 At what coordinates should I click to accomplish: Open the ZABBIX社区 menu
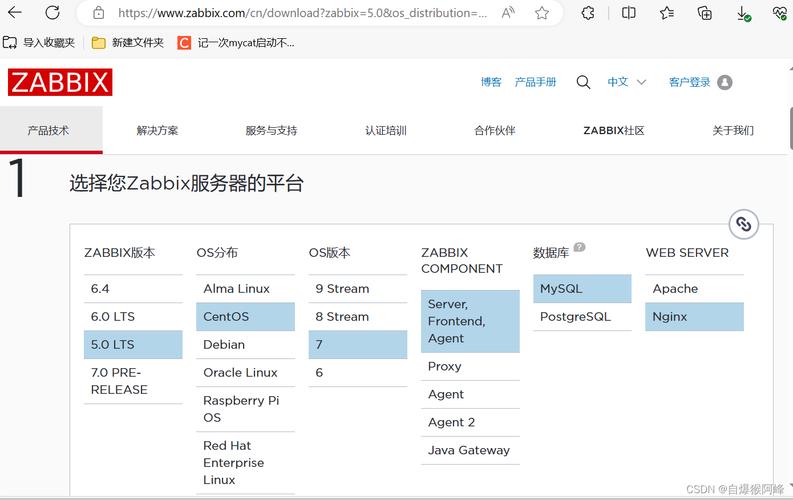click(614, 130)
